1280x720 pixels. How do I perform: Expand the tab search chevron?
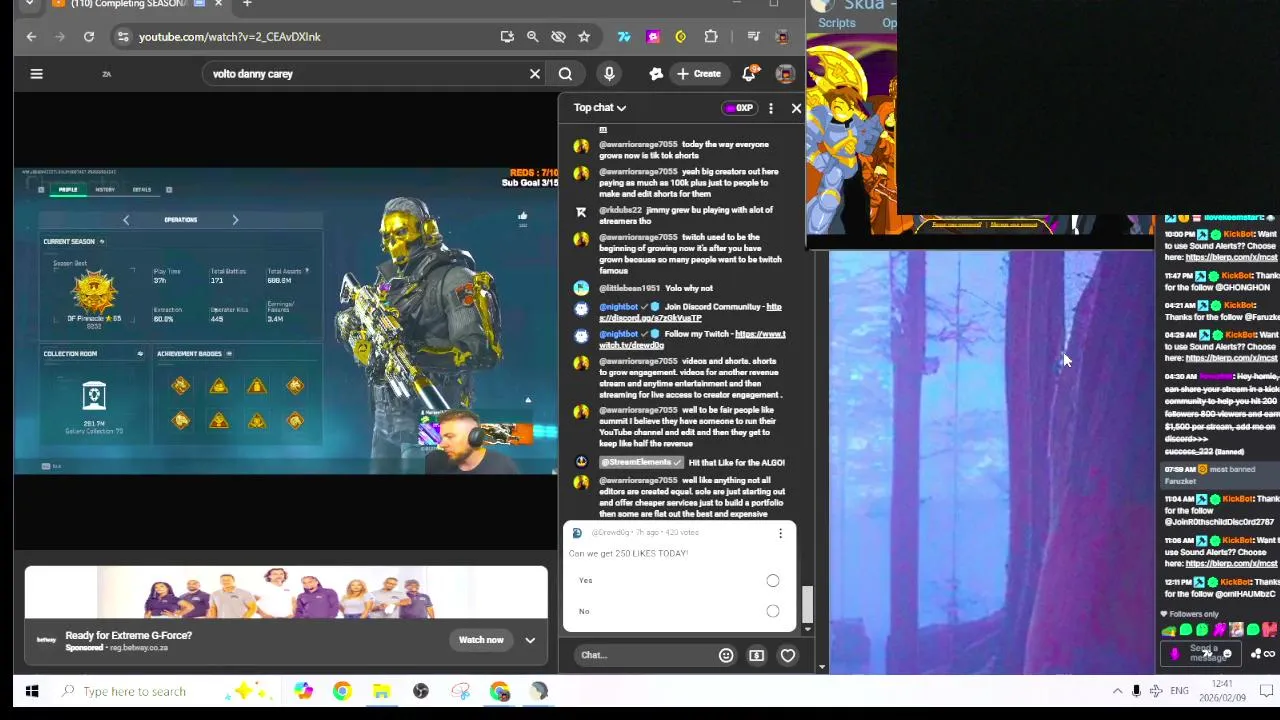[x=29, y=4]
